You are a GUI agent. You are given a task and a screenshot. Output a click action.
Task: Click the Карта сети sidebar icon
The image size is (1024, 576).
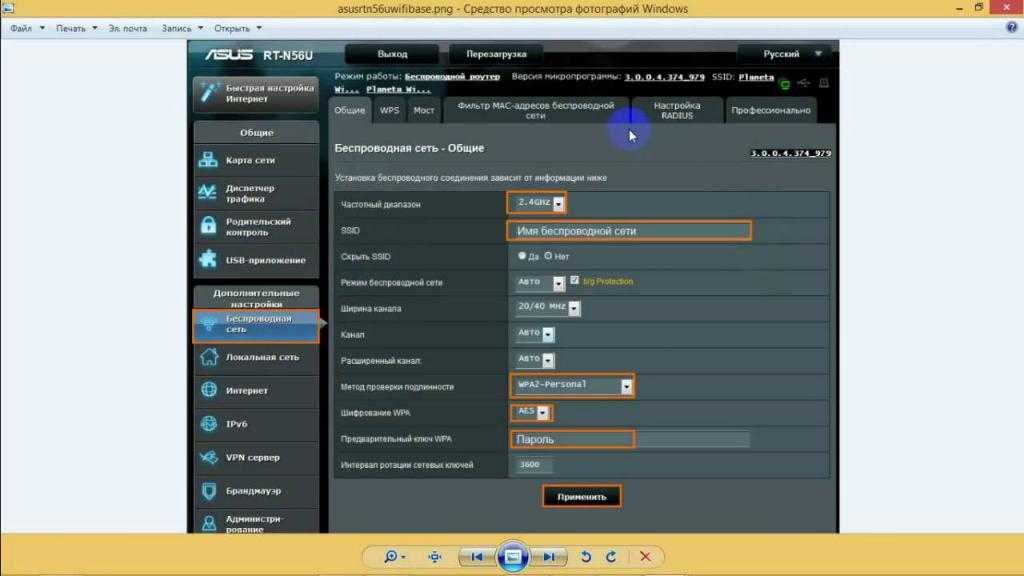coord(209,160)
